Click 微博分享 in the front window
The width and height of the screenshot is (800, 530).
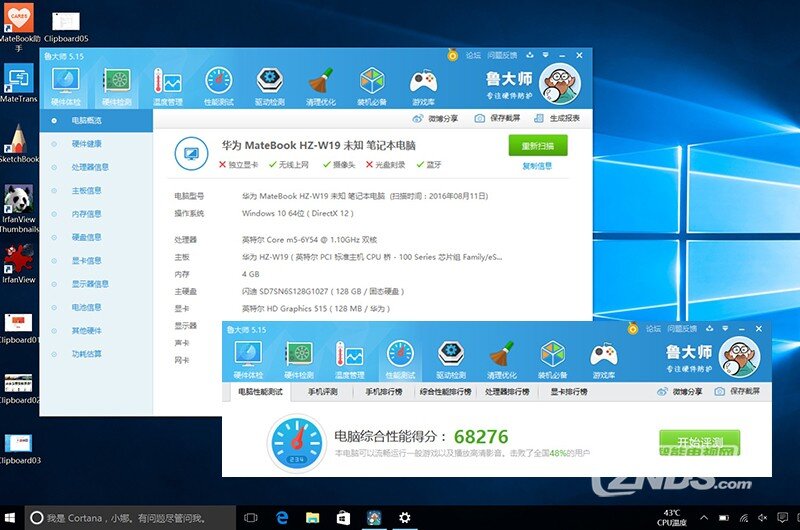[680, 392]
